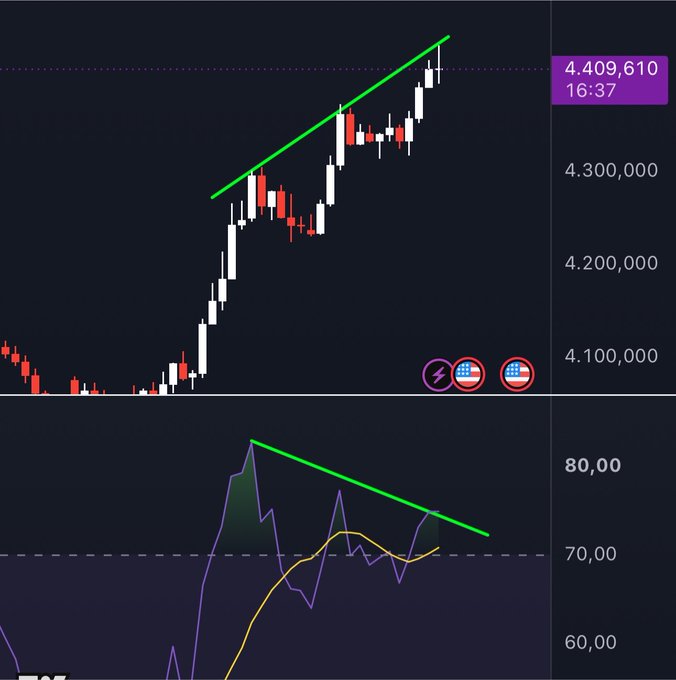The height and width of the screenshot is (680, 676).
Task: Select the 80,00 RSI scale label
Action: [x=592, y=465]
